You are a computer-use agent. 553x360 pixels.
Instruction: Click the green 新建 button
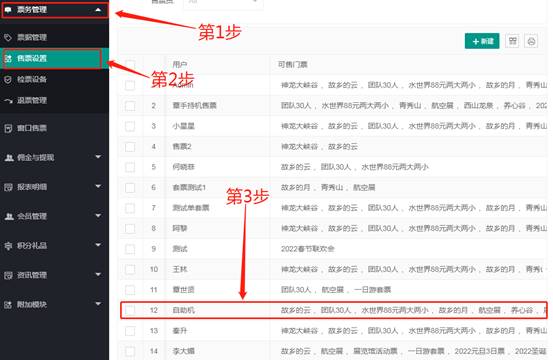[x=482, y=41]
